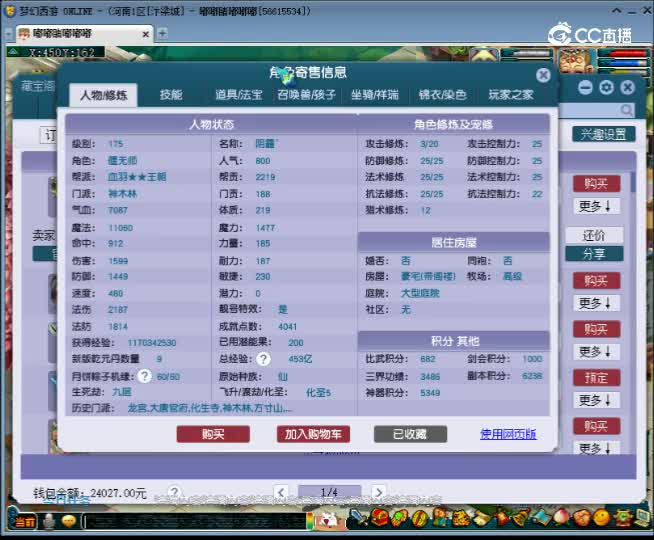
Task: Click the grey 已收藏 button
Action: pyautogui.click(x=410, y=434)
